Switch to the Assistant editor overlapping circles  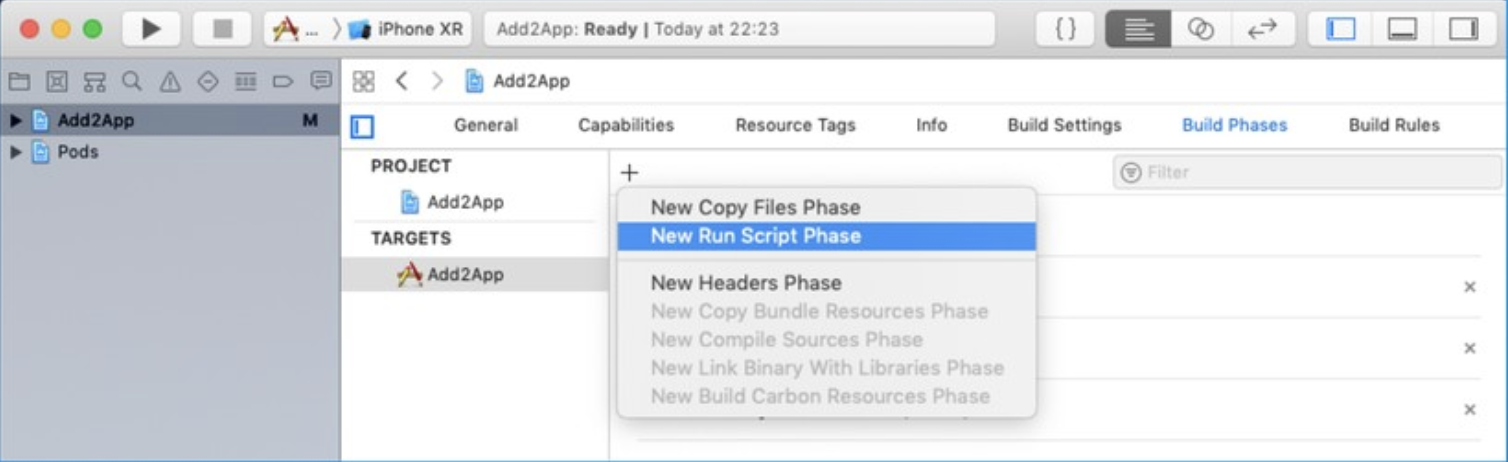pyautogui.click(x=1199, y=29)
